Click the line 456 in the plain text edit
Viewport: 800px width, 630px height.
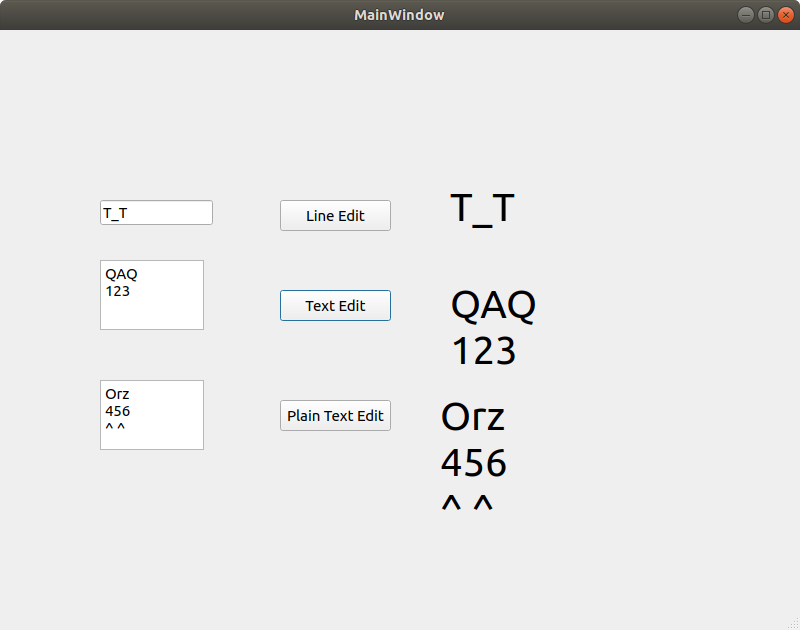(116, 410)
